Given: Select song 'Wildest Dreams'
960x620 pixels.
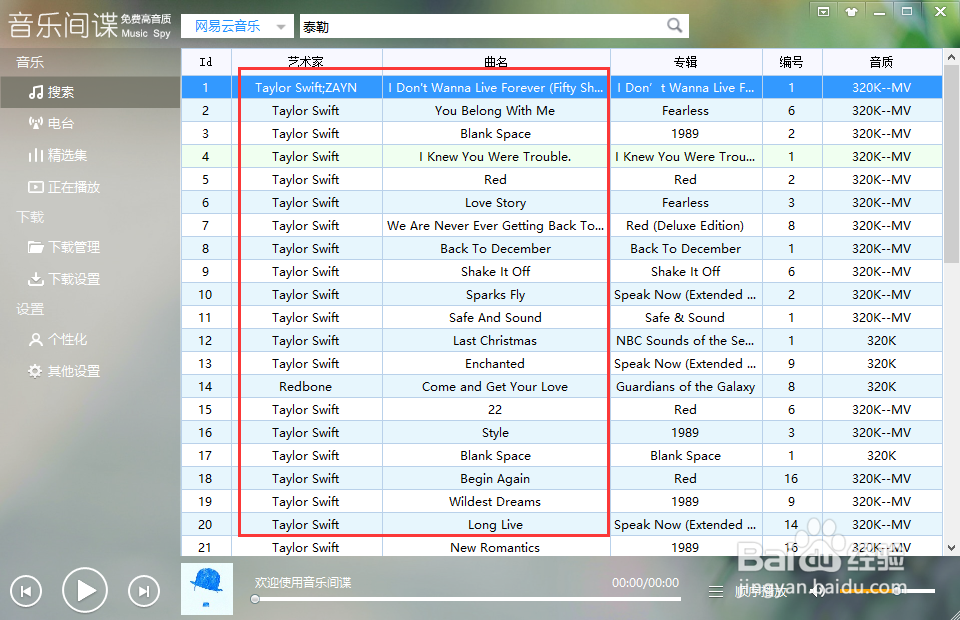Looking at the screenshot, I should point(495,502).
